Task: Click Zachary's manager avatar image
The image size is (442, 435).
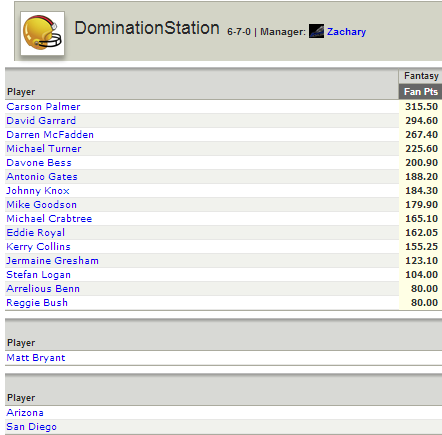Action: point(316,31)
